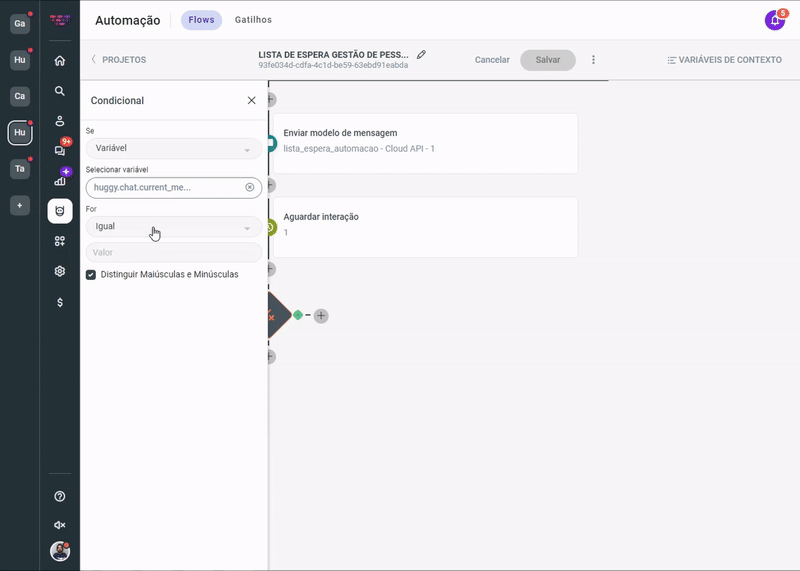Edit flow name with pencil icon
The image size is (800, 571).
click(x=421, y=55)
